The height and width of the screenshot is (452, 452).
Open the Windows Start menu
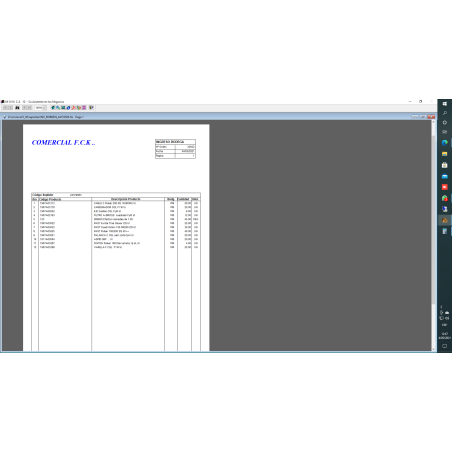[x=445, y=104]
